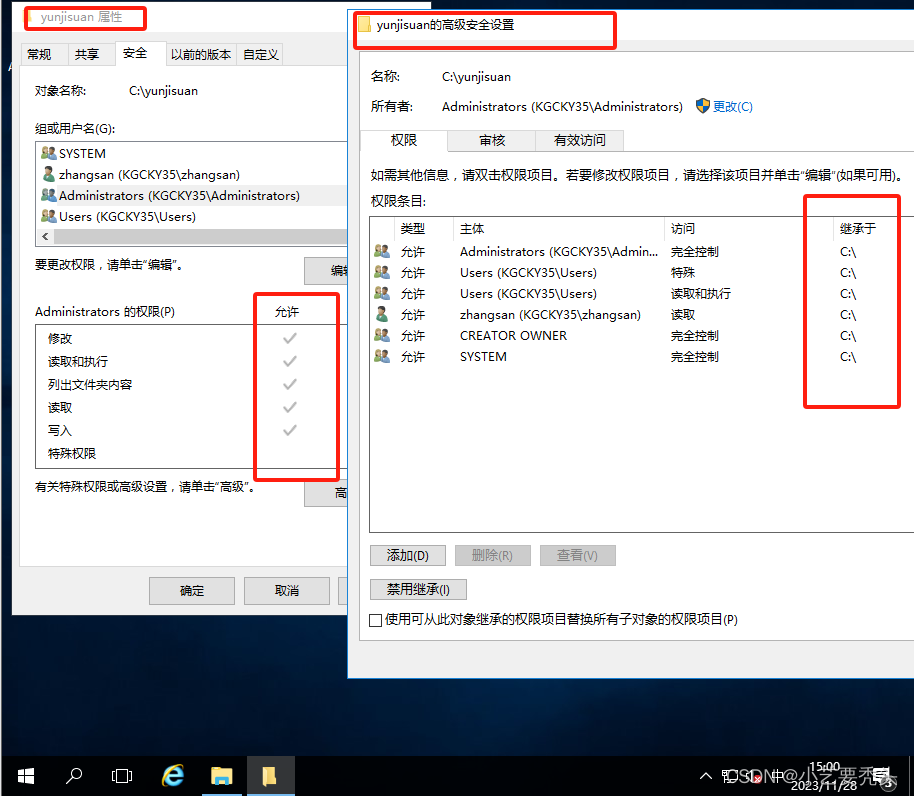The image size is (914, 796).
Task: Click Users group icon in properties list
Action: (49, 216)
